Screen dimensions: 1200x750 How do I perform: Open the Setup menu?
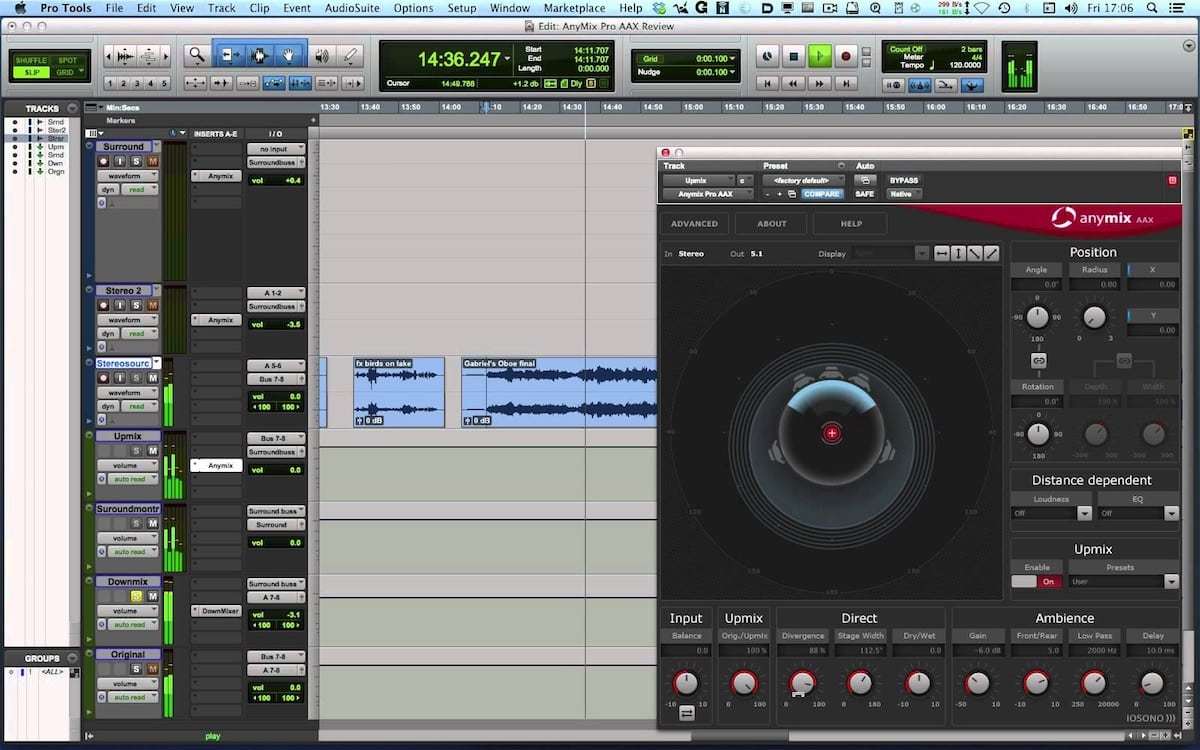point(462,8)
